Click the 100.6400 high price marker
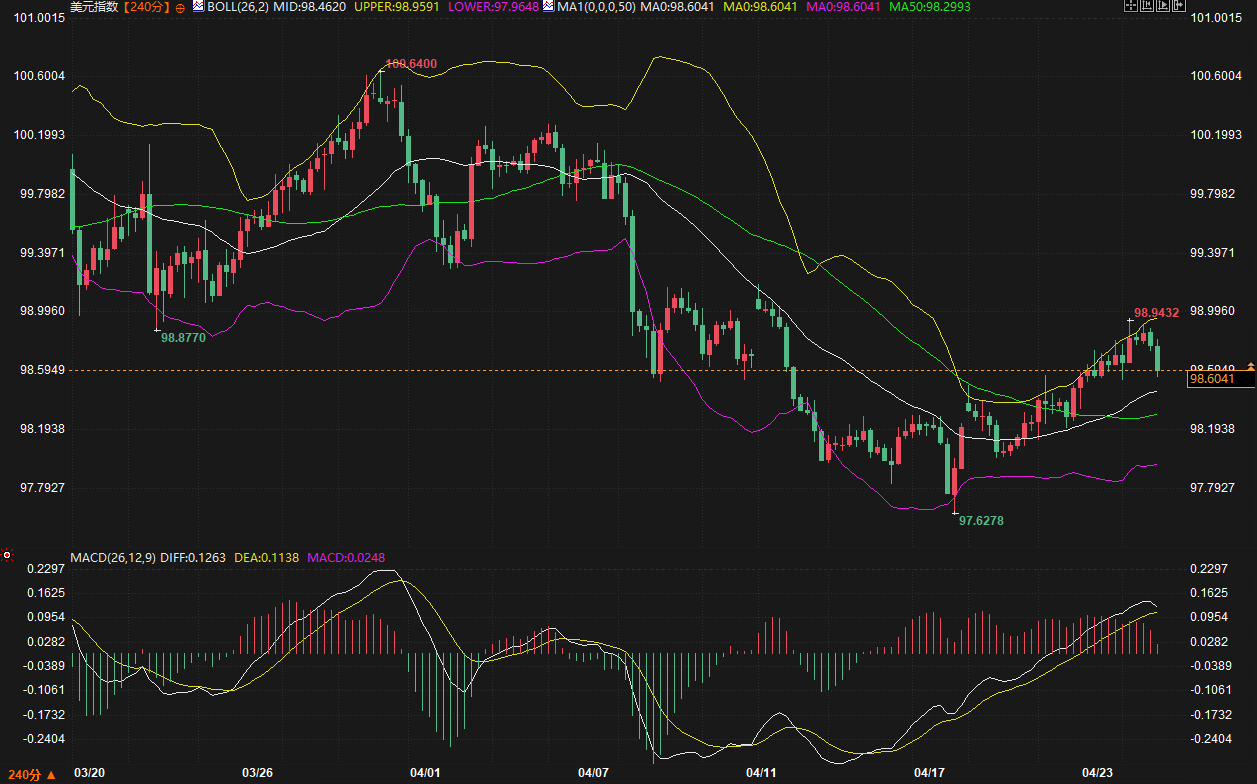Image resolution: width=1257 pixels, height=784 pixels. click(411, 64)
